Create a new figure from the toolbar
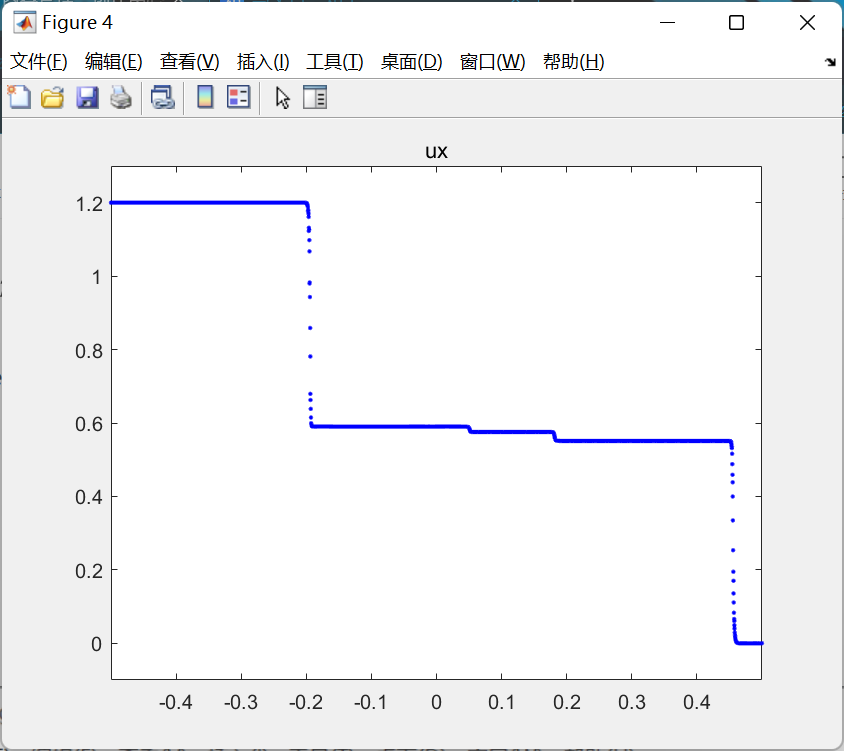This screenshot has width=844, height=751. tap(19, 97)
